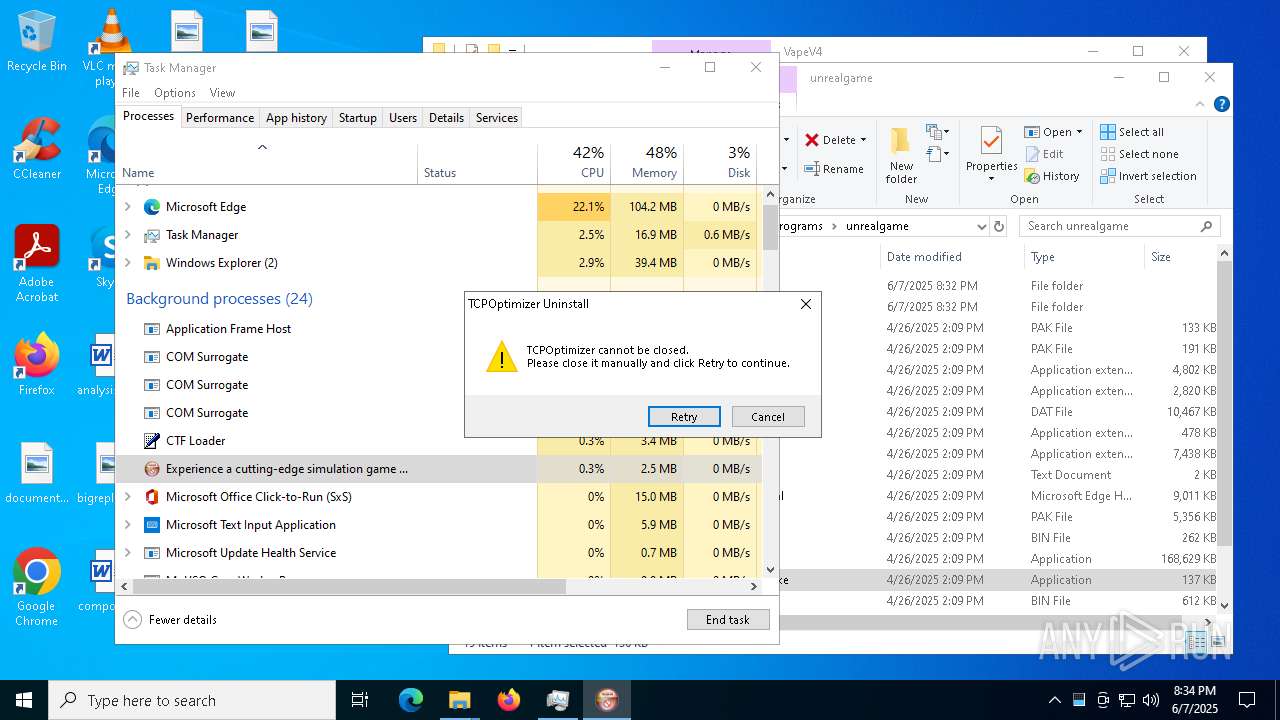The width and height of the screenshot is (1280, 720).
Task: Expand Microsoft Update Health Service row
Action: tap(127, 553)
